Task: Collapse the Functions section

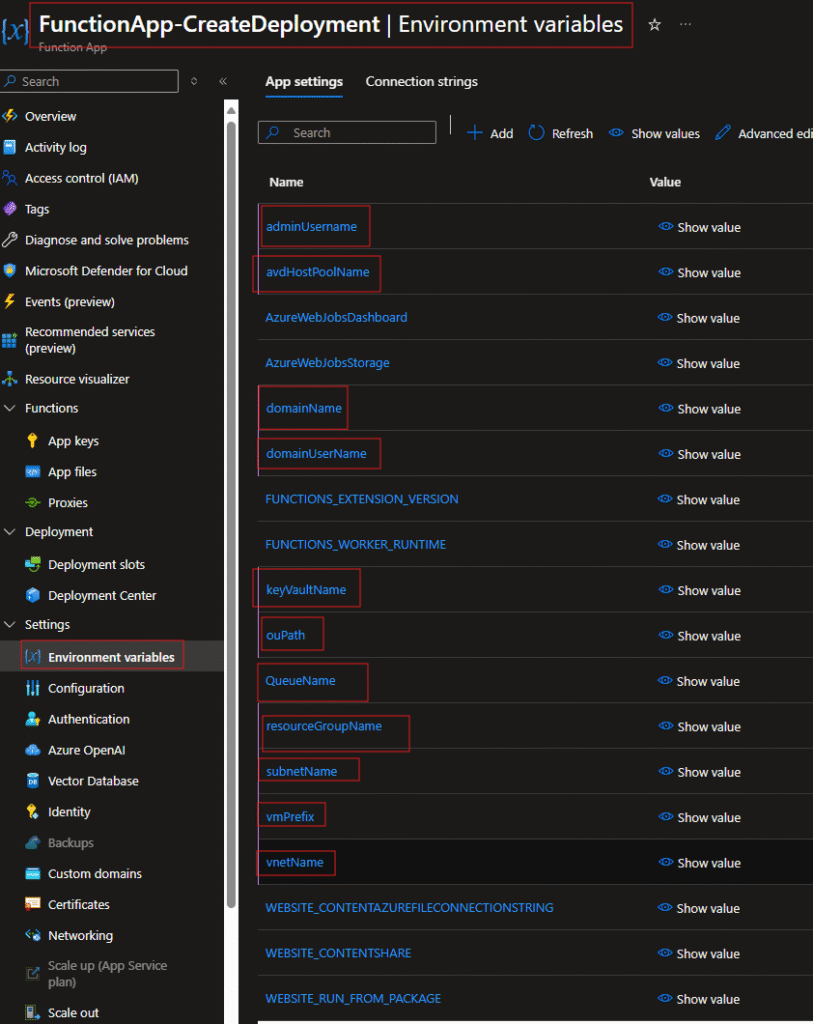Action: [10, 408]
